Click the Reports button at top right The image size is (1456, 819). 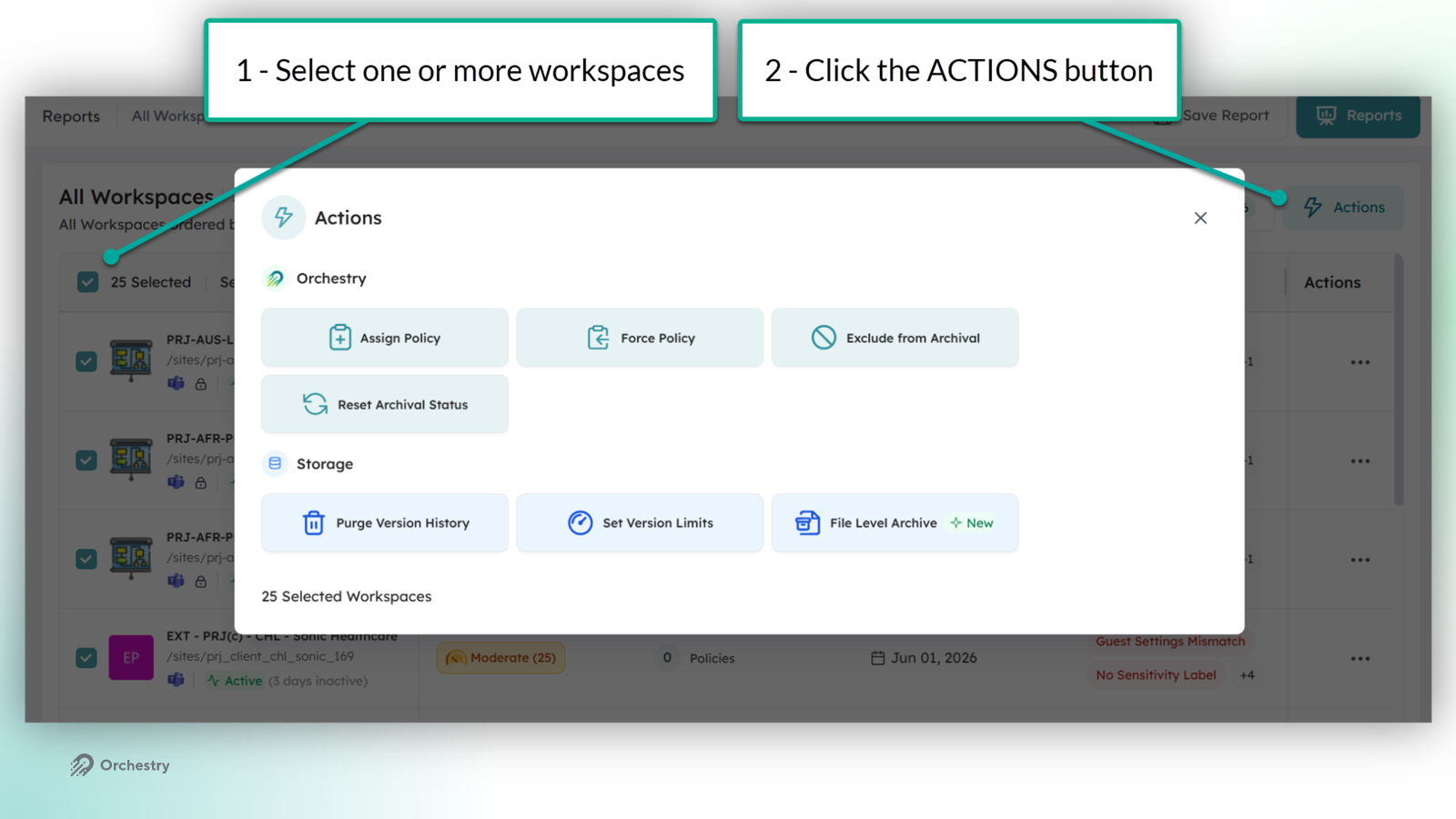1359,116
